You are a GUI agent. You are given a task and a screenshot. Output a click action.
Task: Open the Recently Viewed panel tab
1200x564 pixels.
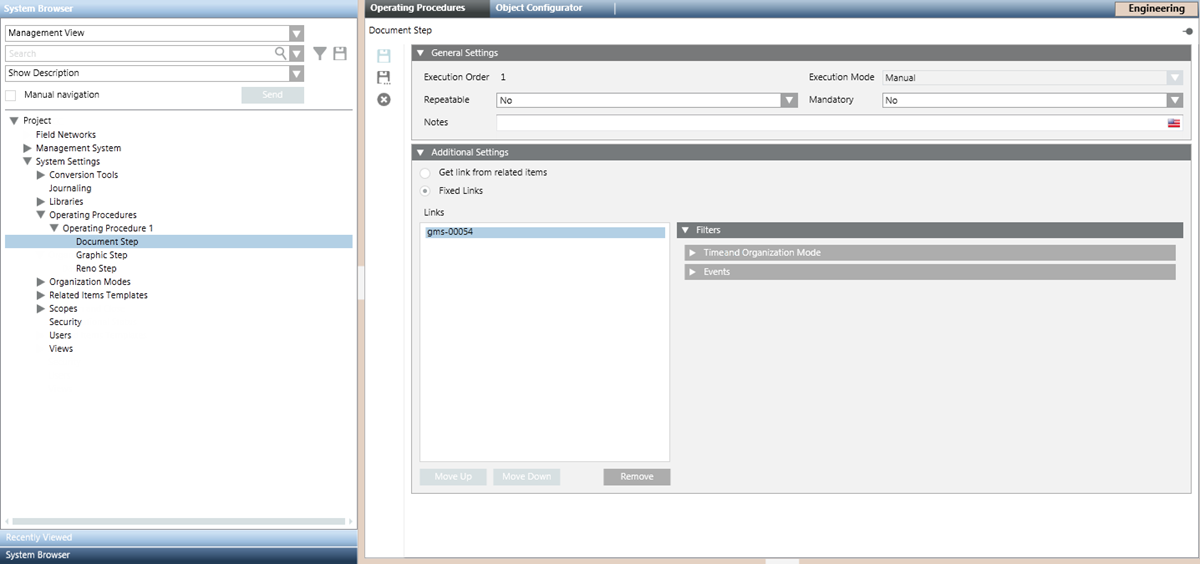click(x=179, y=537)
